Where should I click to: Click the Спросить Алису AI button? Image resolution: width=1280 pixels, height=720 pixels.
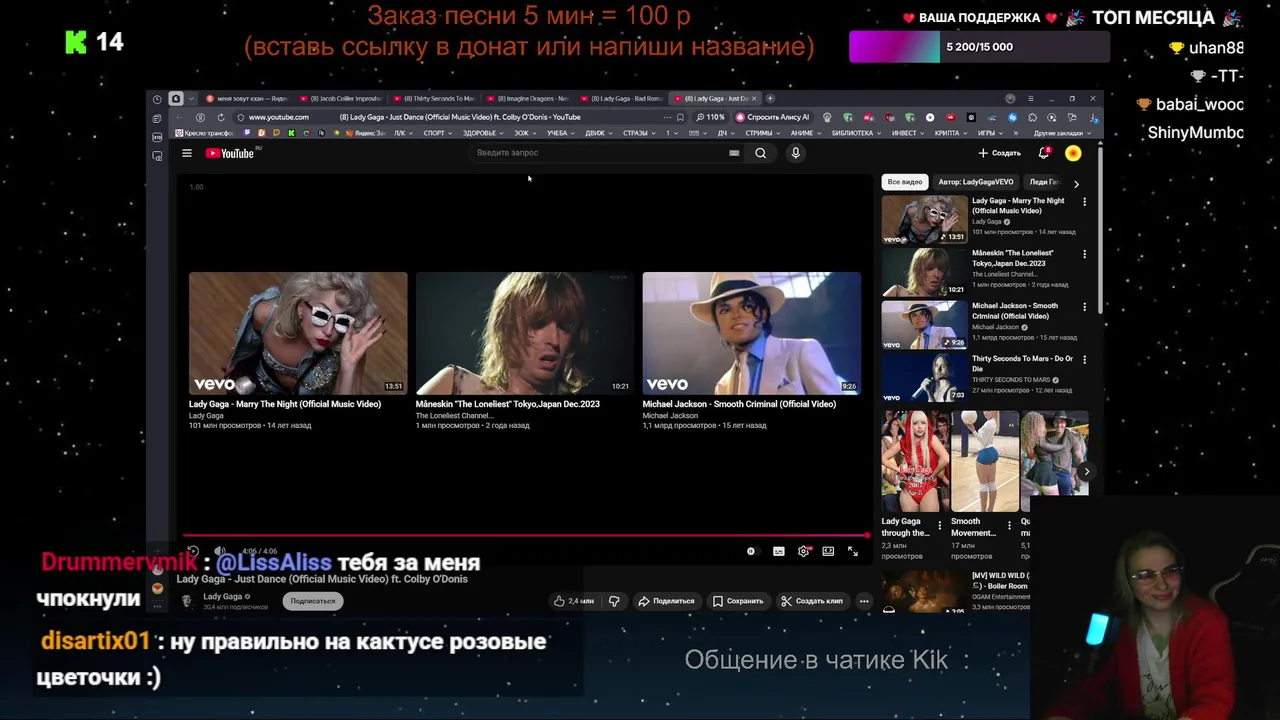click(774, 117)
